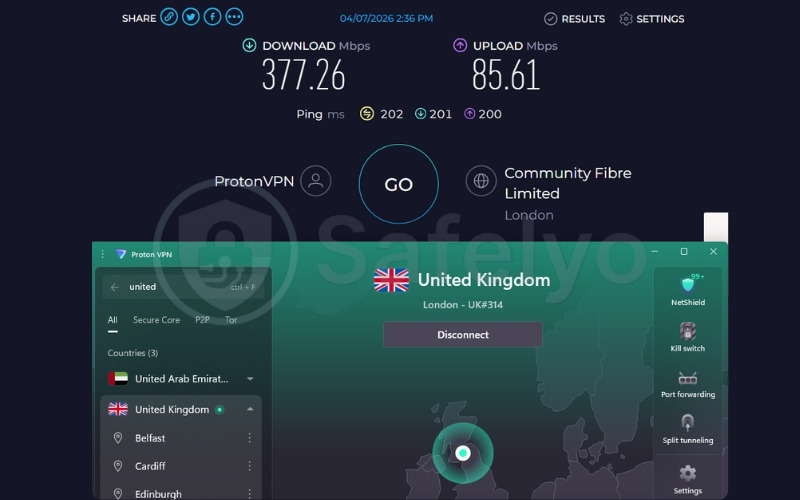Click the search field containing united
The height and width of the screenshot is (500, 800).
[183, 287]
